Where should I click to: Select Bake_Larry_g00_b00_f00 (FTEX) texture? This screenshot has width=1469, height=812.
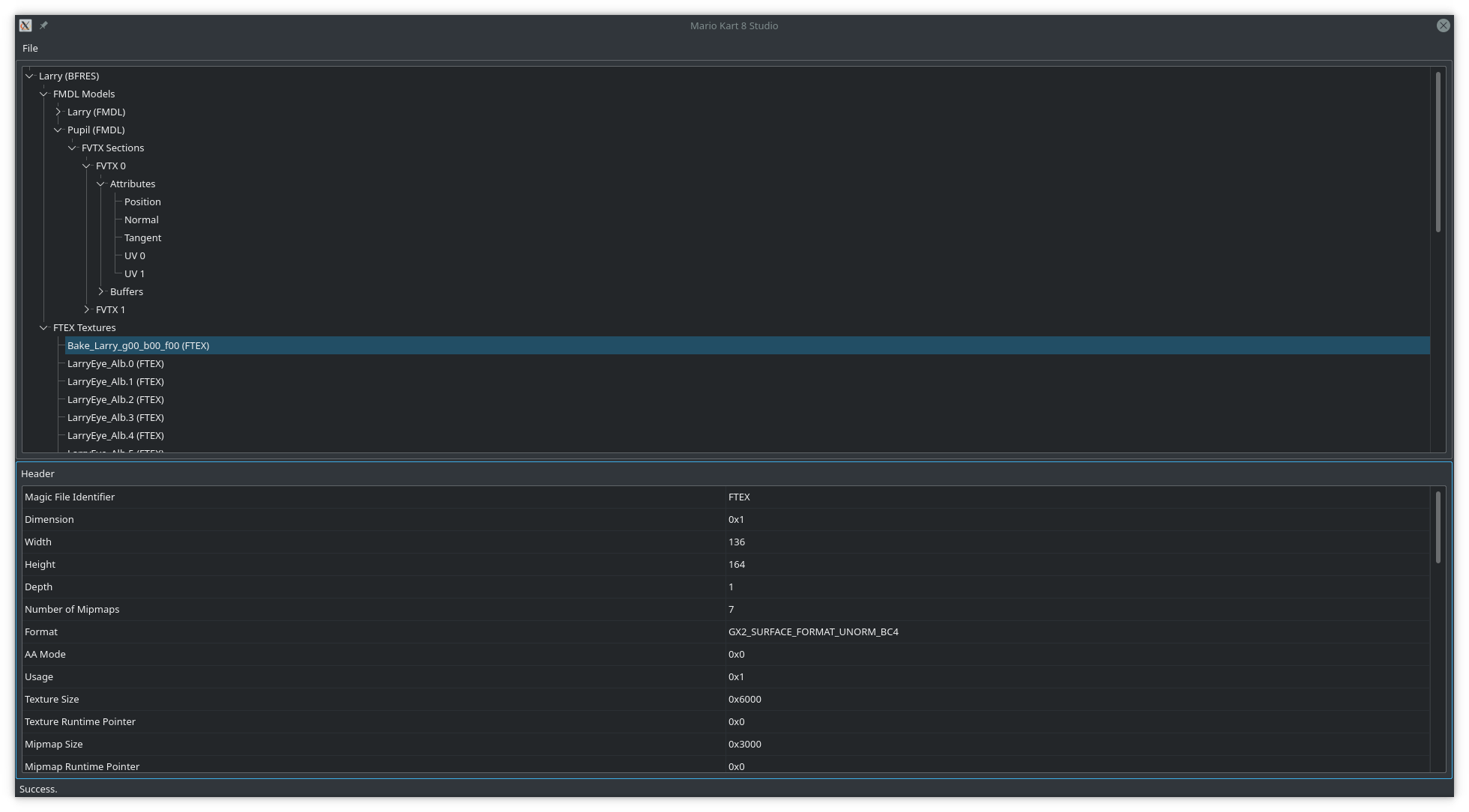138,345
